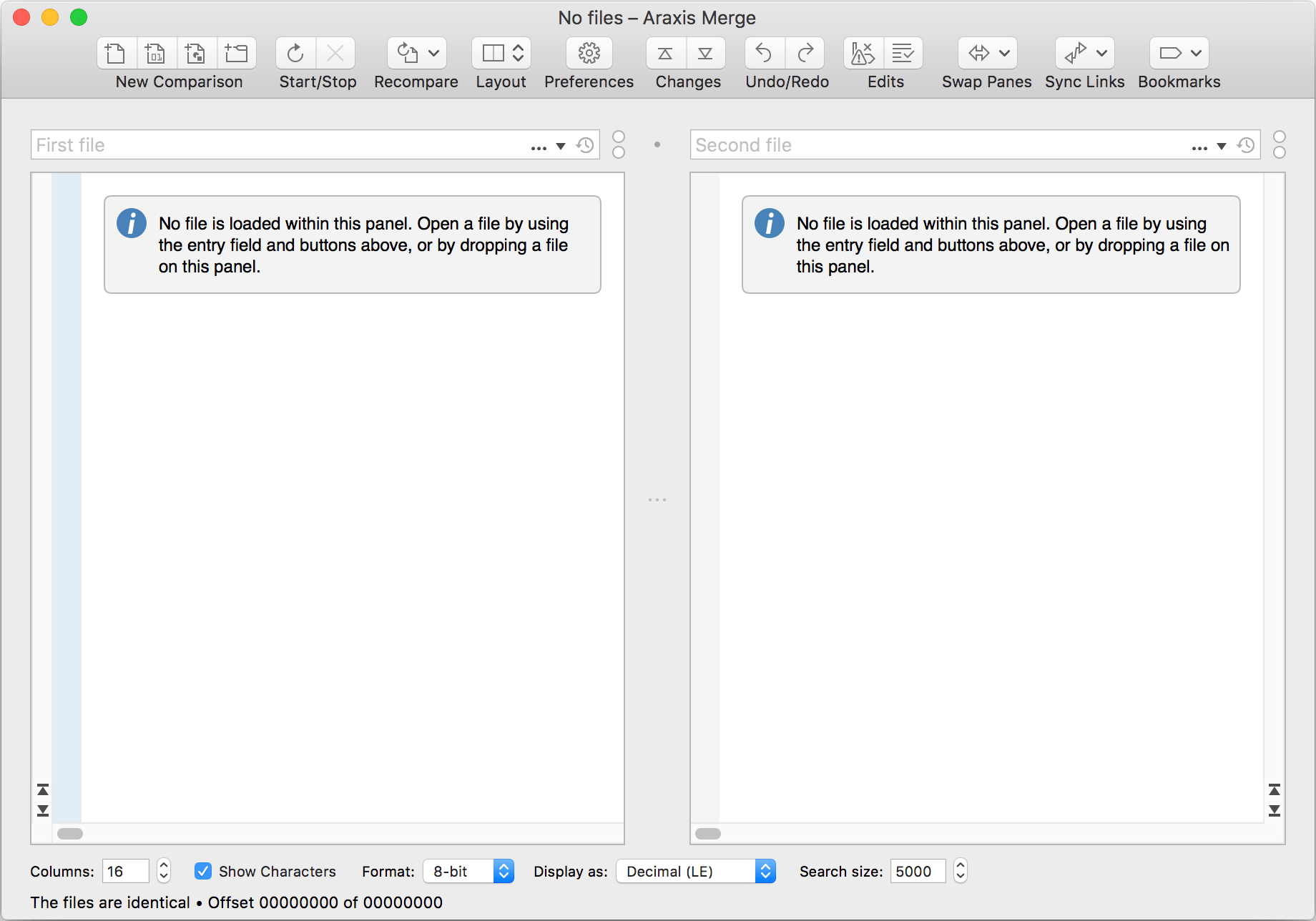This screenshot has height=921, width=1316.
Task: Start a new text file comparison
Action: click(116, 53)
